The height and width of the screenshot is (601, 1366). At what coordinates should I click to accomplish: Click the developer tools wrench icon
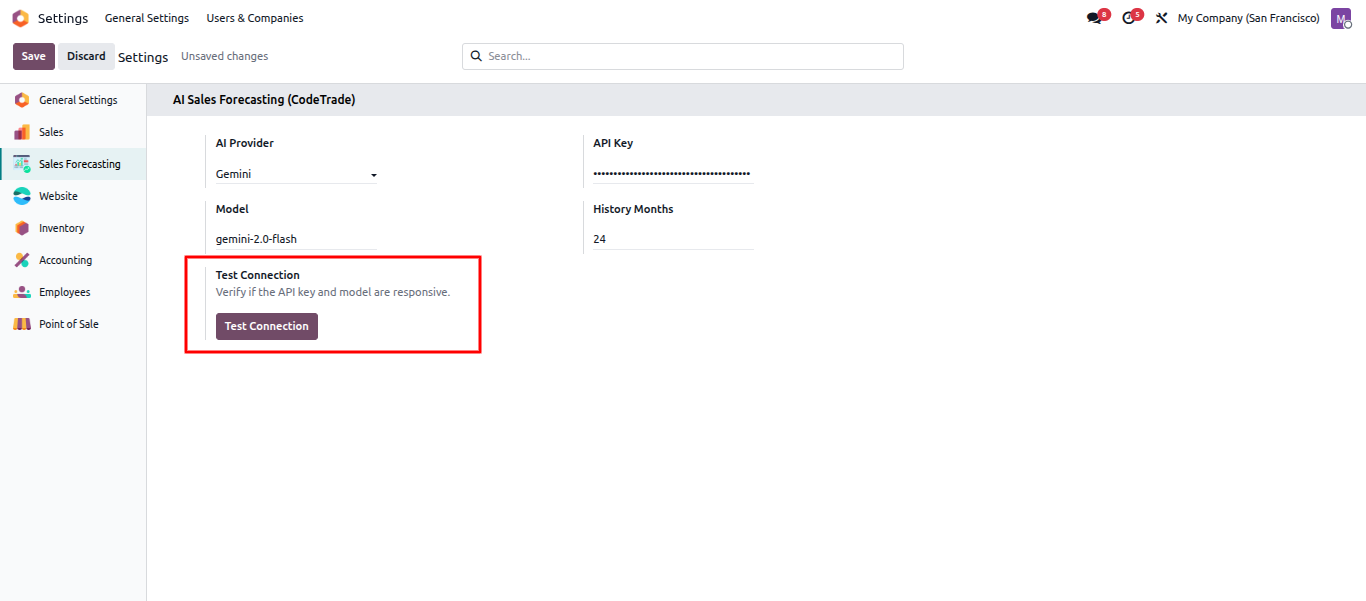pos(1161,18)
